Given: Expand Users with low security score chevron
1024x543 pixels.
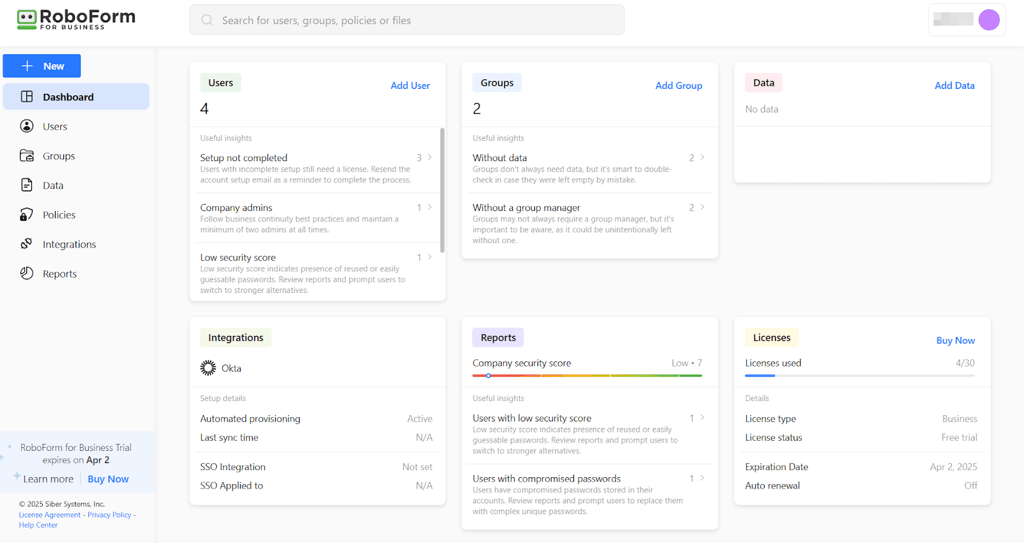Looking at the screenshot, I should point(702,418).
